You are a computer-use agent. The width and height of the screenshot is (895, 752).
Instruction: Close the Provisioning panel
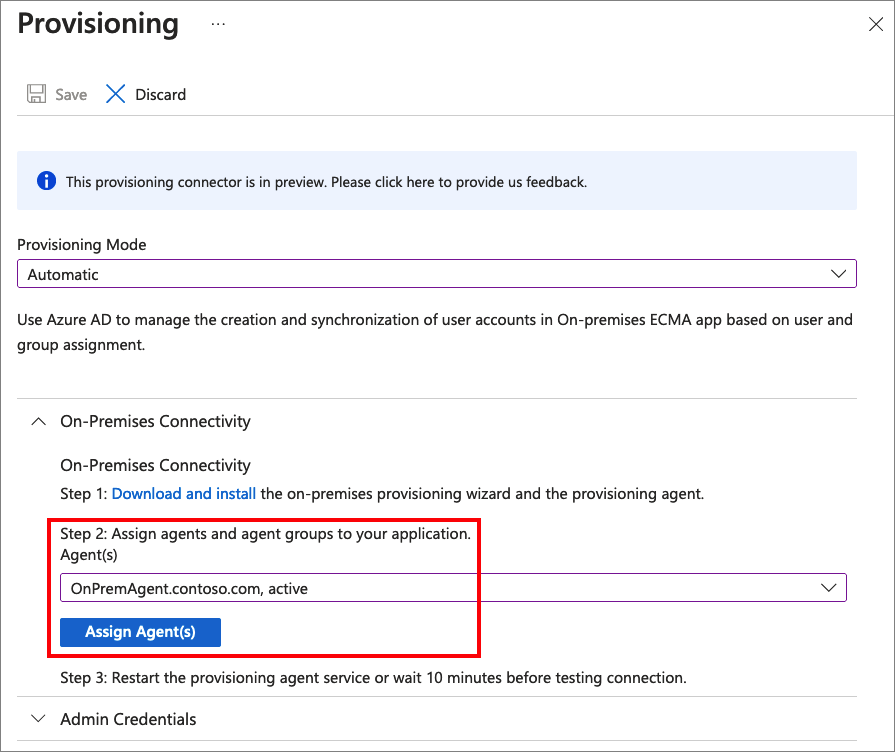(876, 24)
